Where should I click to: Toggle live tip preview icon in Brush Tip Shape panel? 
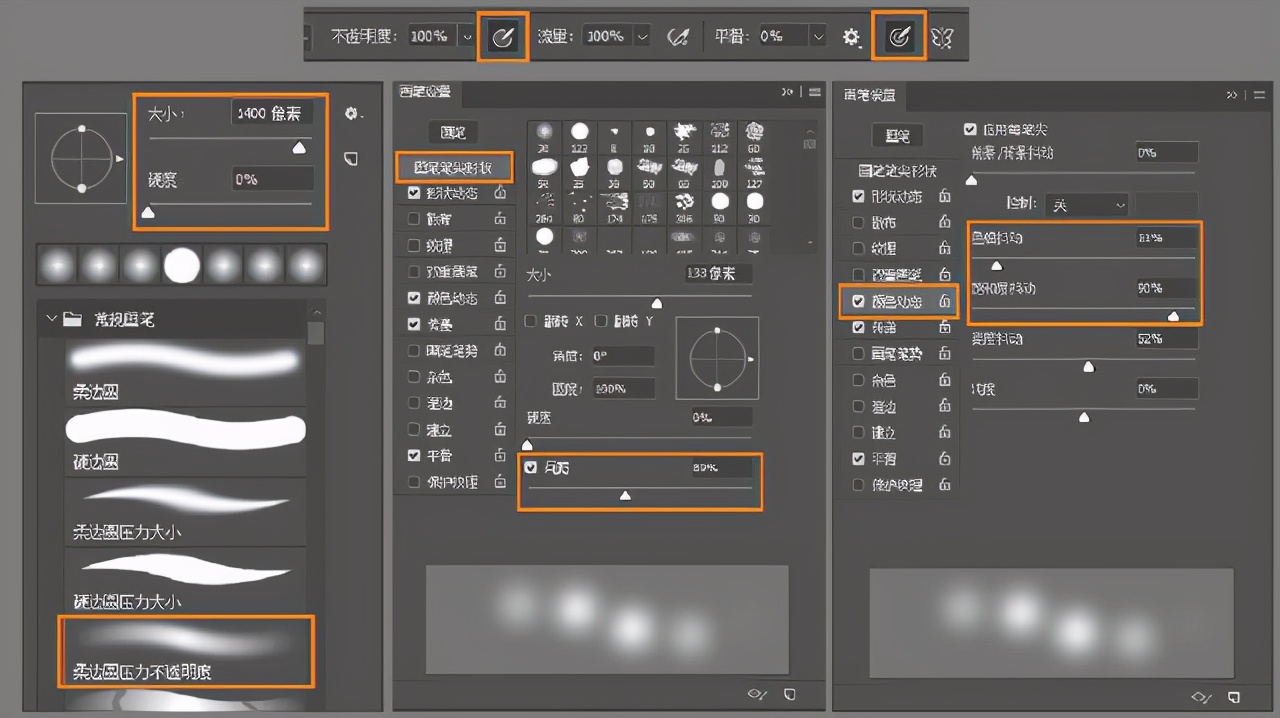[x=758, y=695]
